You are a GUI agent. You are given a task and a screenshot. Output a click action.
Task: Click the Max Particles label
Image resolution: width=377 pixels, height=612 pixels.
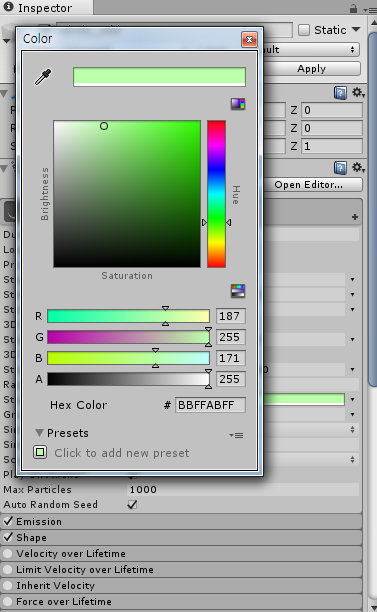point(37,489)
